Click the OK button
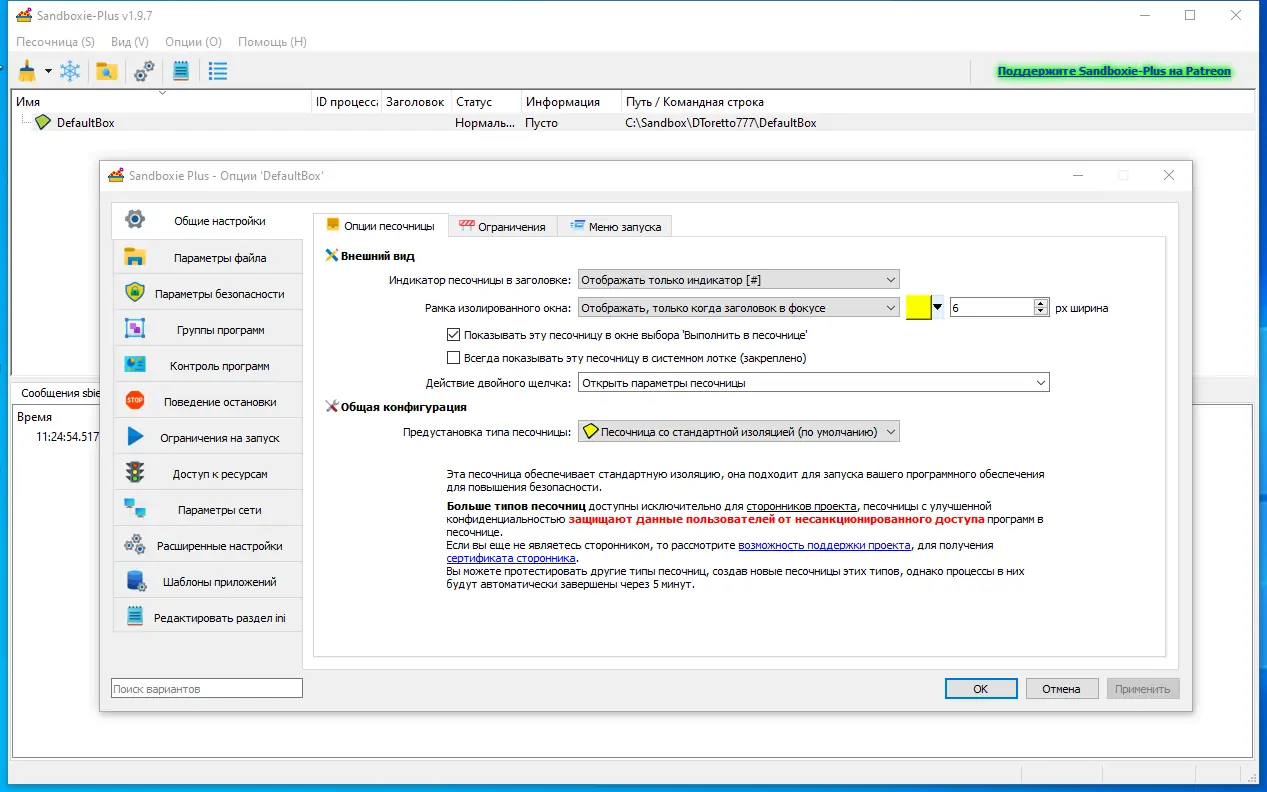The image size is (1267, 792). (x=981, y=689)
